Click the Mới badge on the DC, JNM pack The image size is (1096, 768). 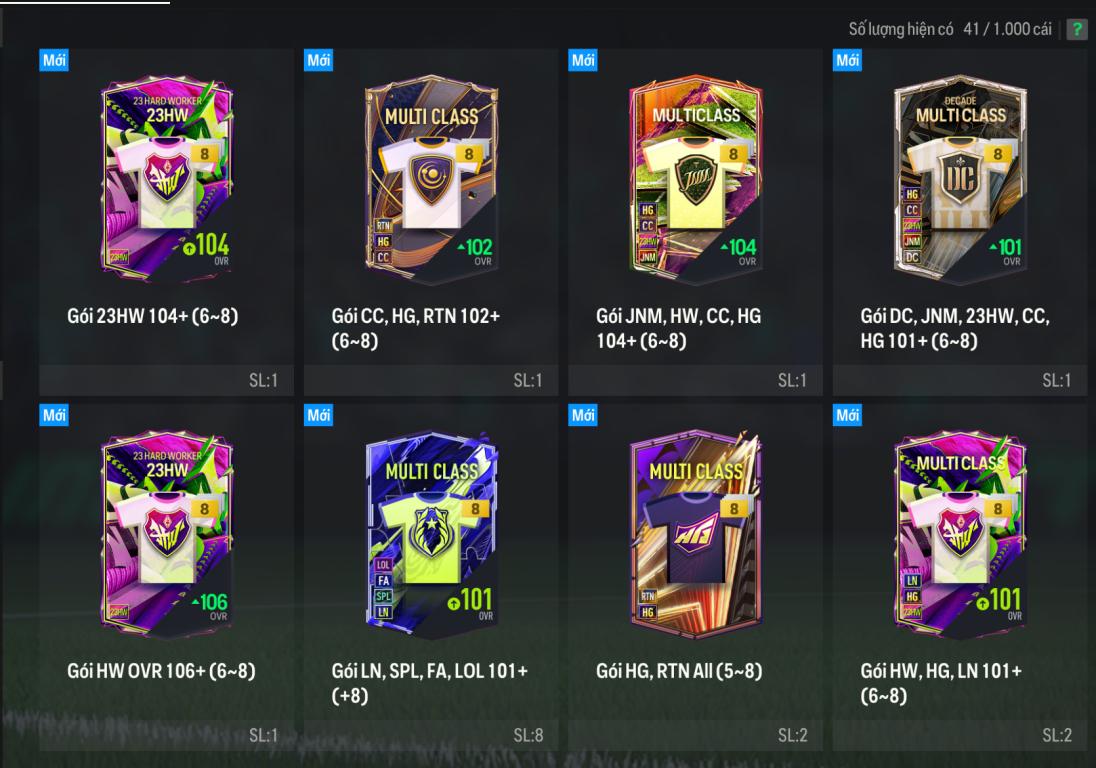[x=847, y=60]
